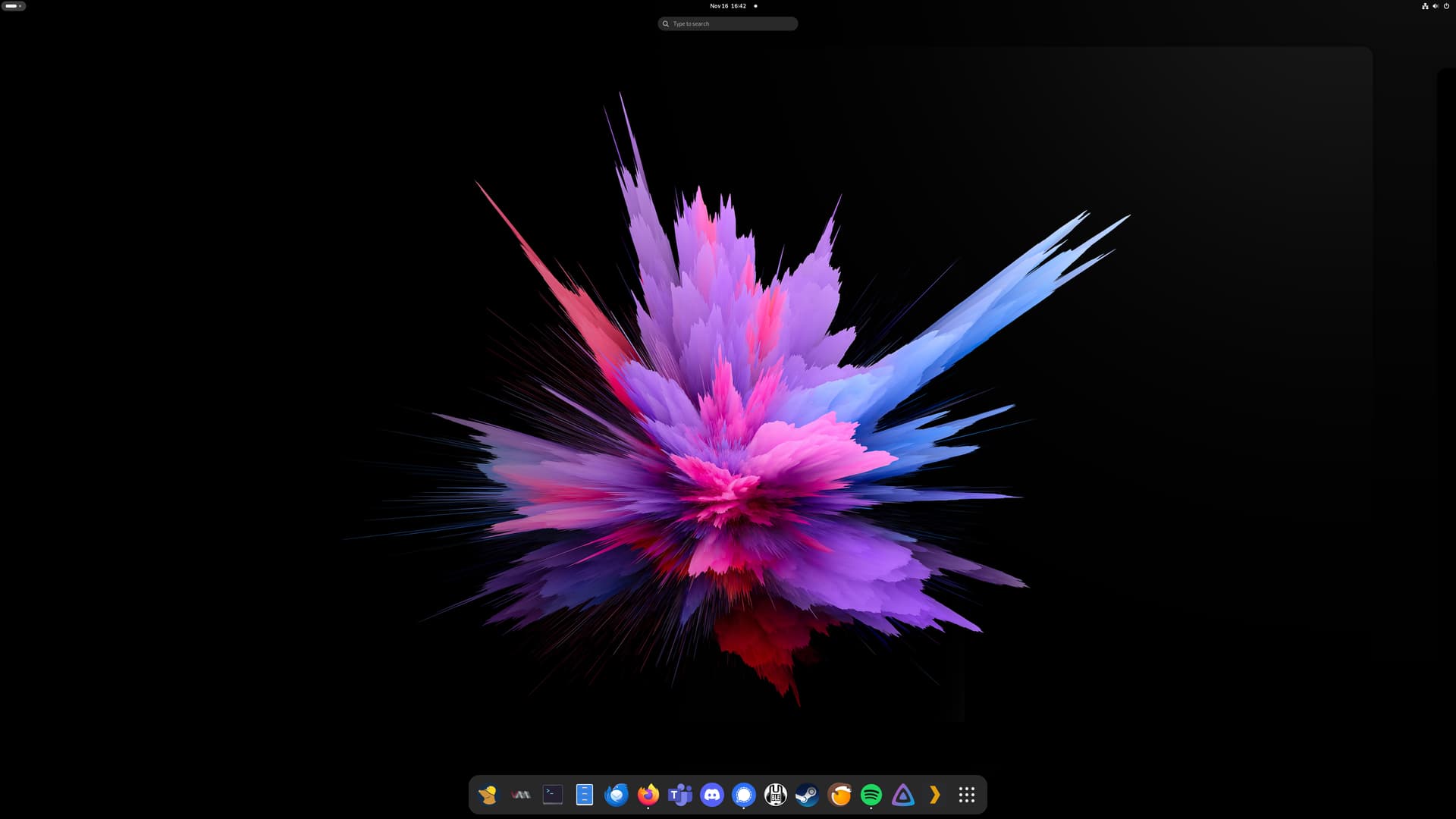Image resolution: width=1456 pixels, height=819 pixels.
Task: Open the Nov 16 16:42 clock menu
Action: tap(728, 6)
